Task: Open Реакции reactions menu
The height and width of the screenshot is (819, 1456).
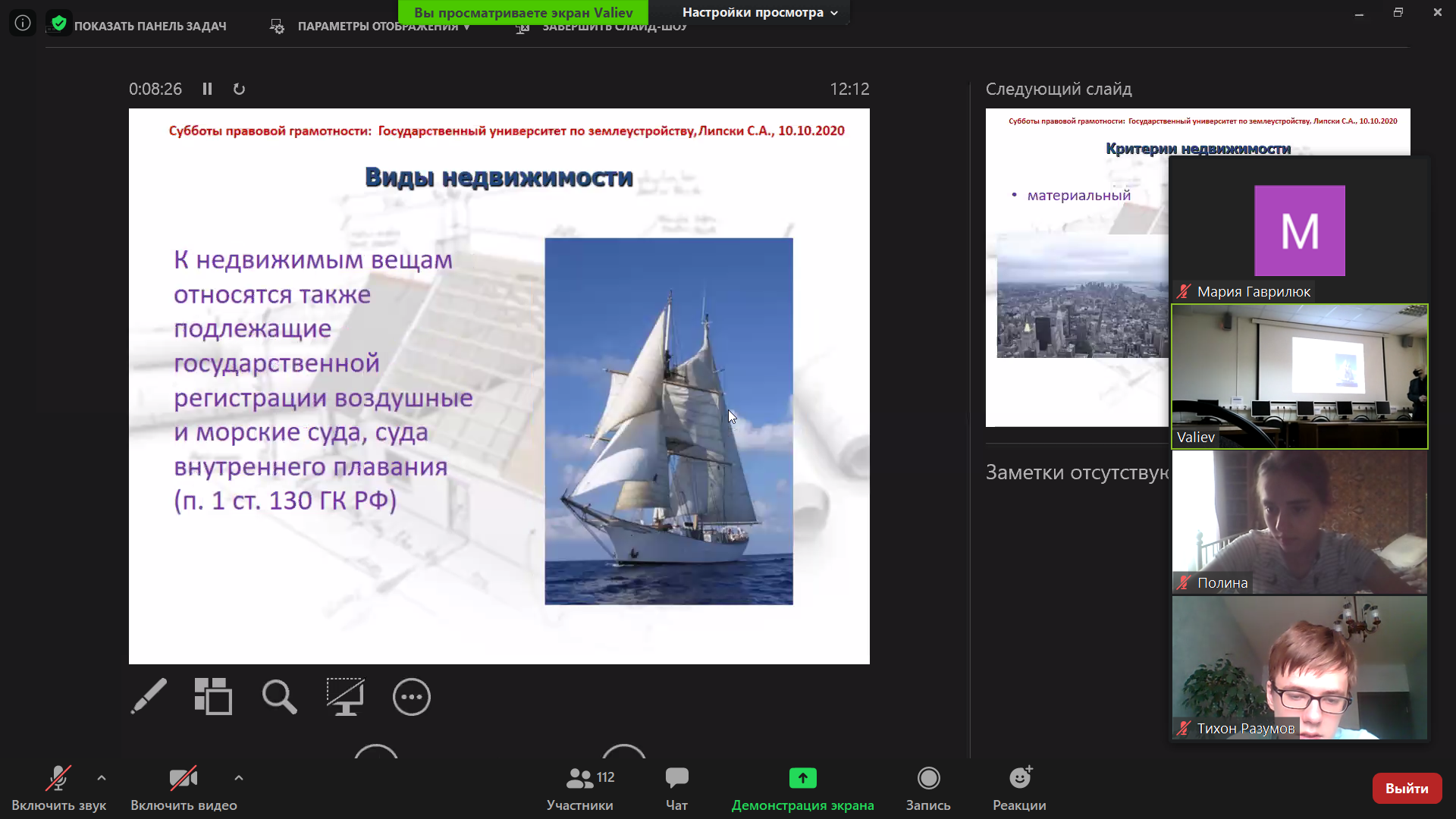Action: tap(1020, 789)
